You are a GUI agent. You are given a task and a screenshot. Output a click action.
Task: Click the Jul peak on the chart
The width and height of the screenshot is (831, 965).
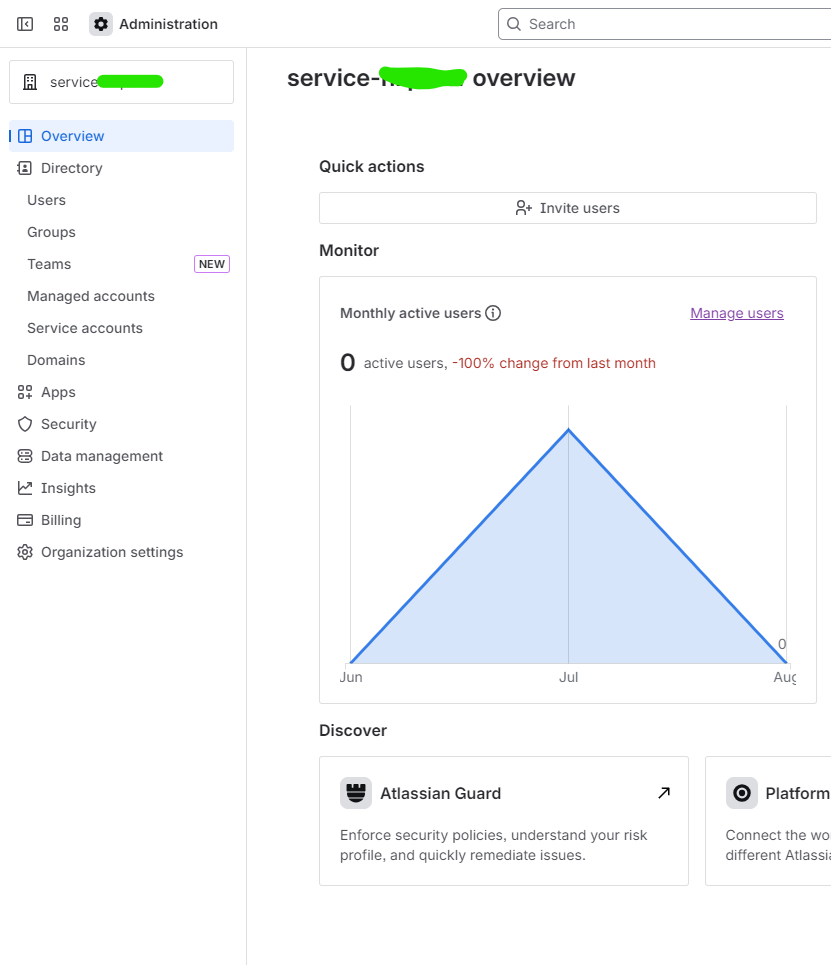569,430
